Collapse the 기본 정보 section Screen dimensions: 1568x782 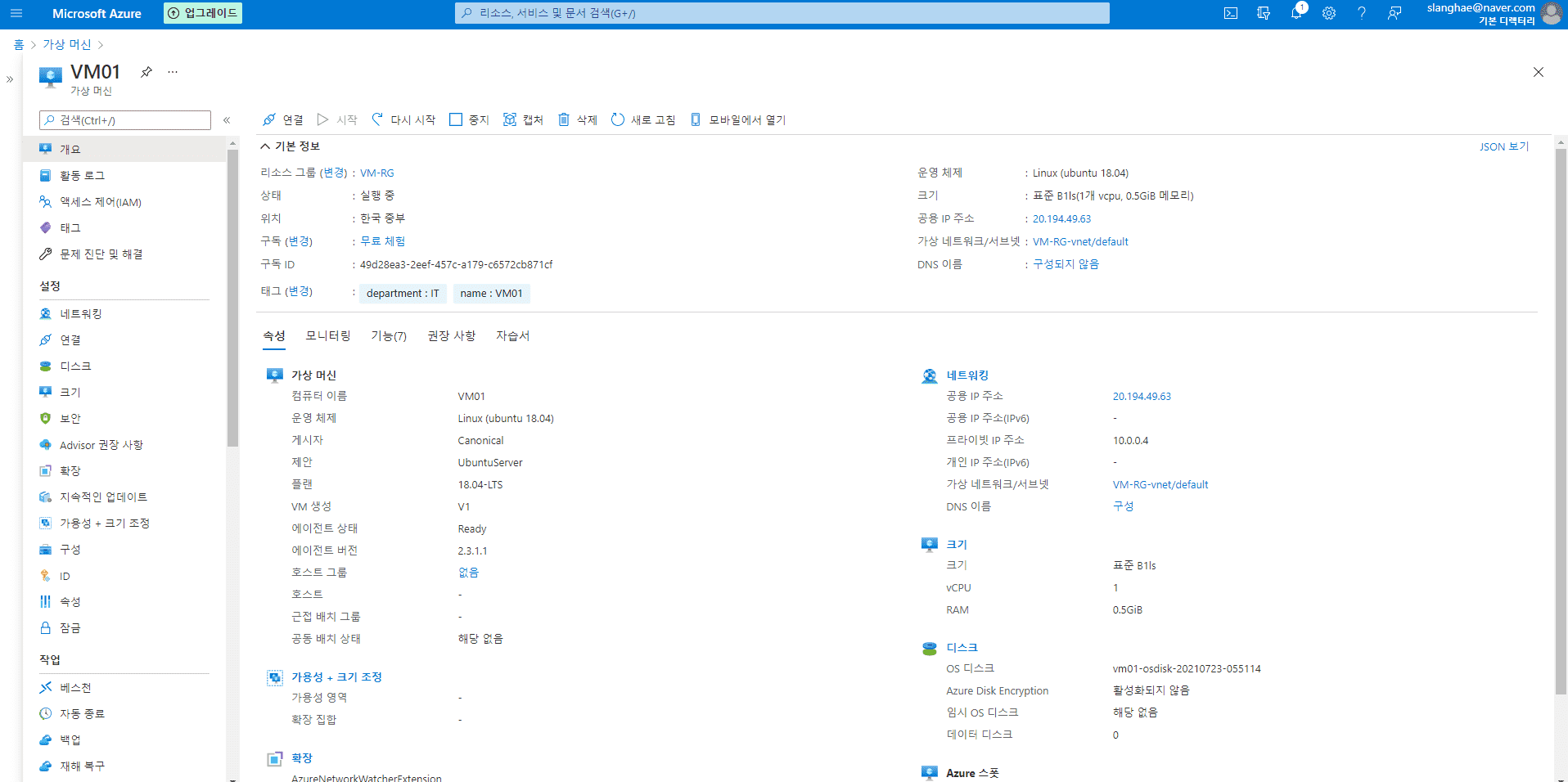point(290,146)
